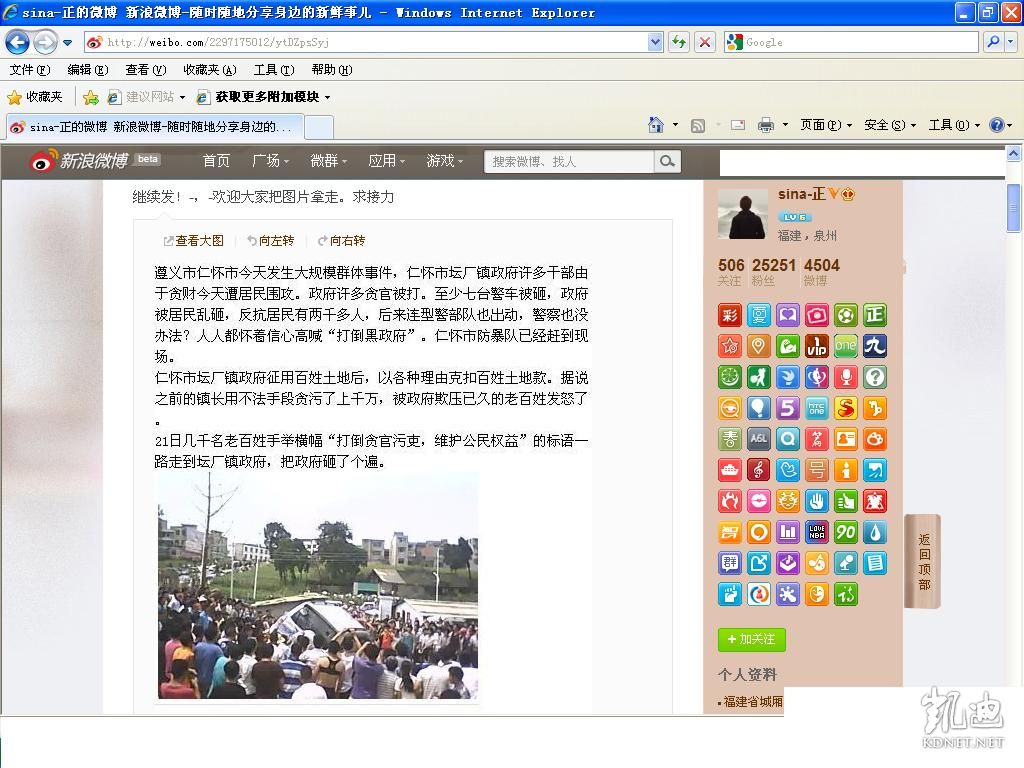Click the soccer ball badge icon
Screen dimensions: 1024x768
(846, 316)
